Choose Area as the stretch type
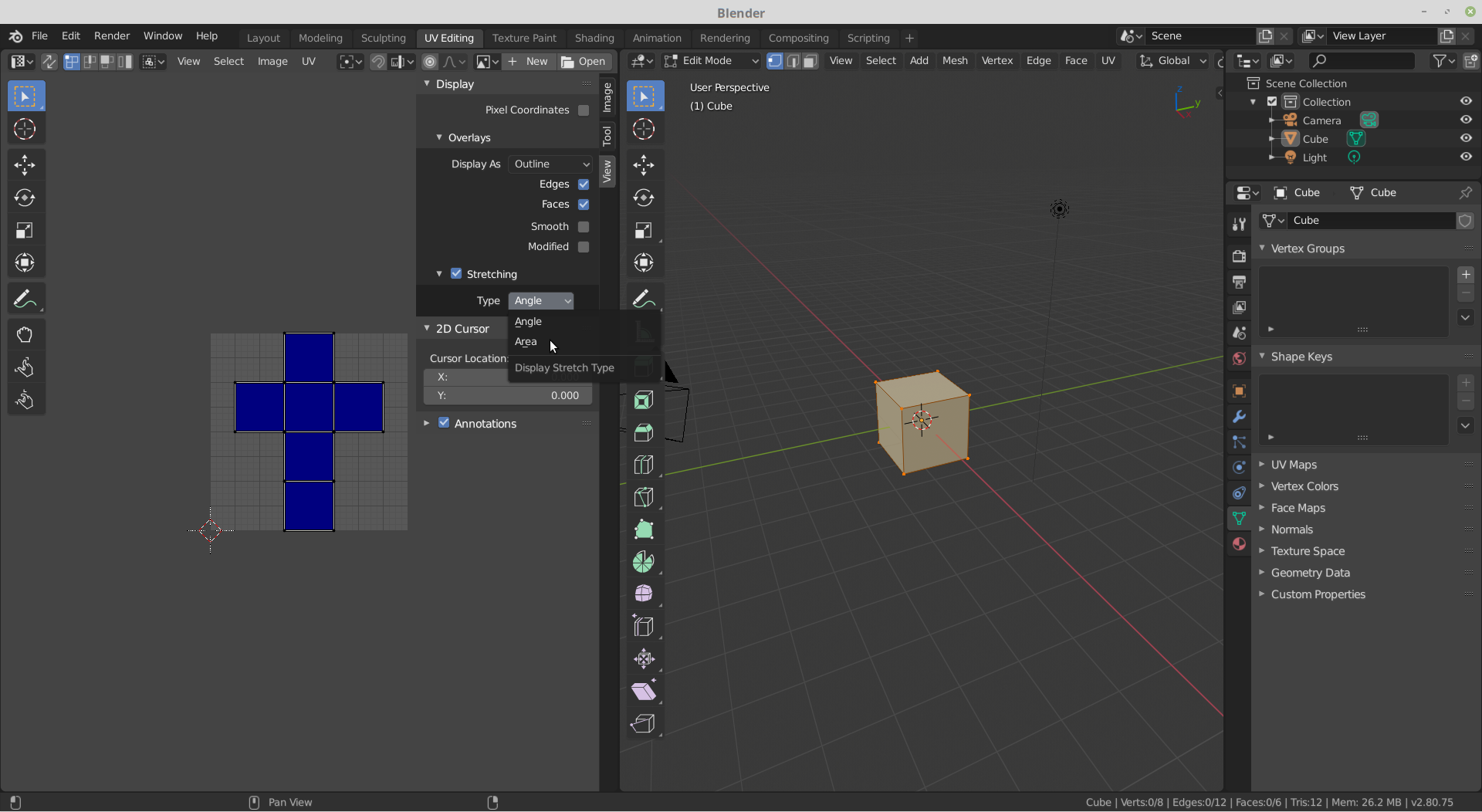Screen dimensions: 1482x812 (x=526, y=342)
